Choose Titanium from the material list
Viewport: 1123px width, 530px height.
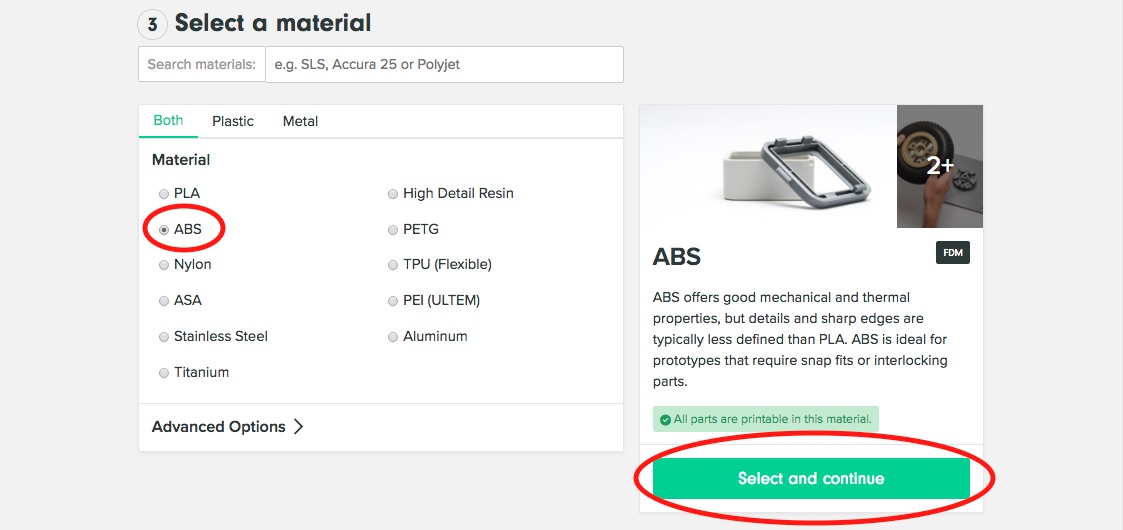(x=164, y=373)
